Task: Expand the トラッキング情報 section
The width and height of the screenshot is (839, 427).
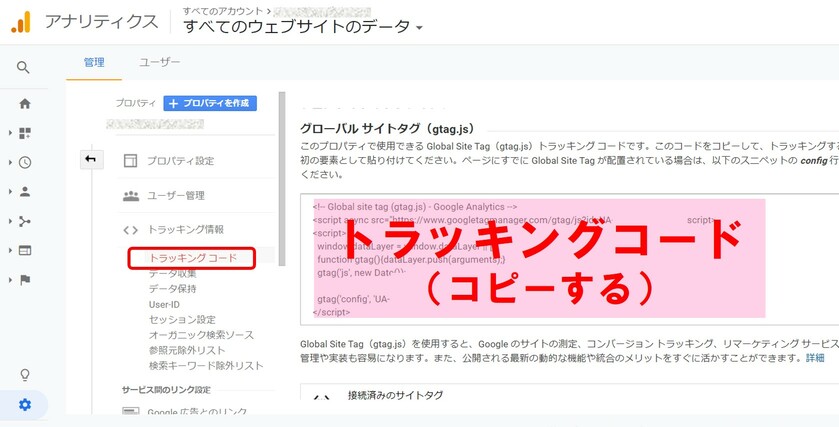Action: 184,230
